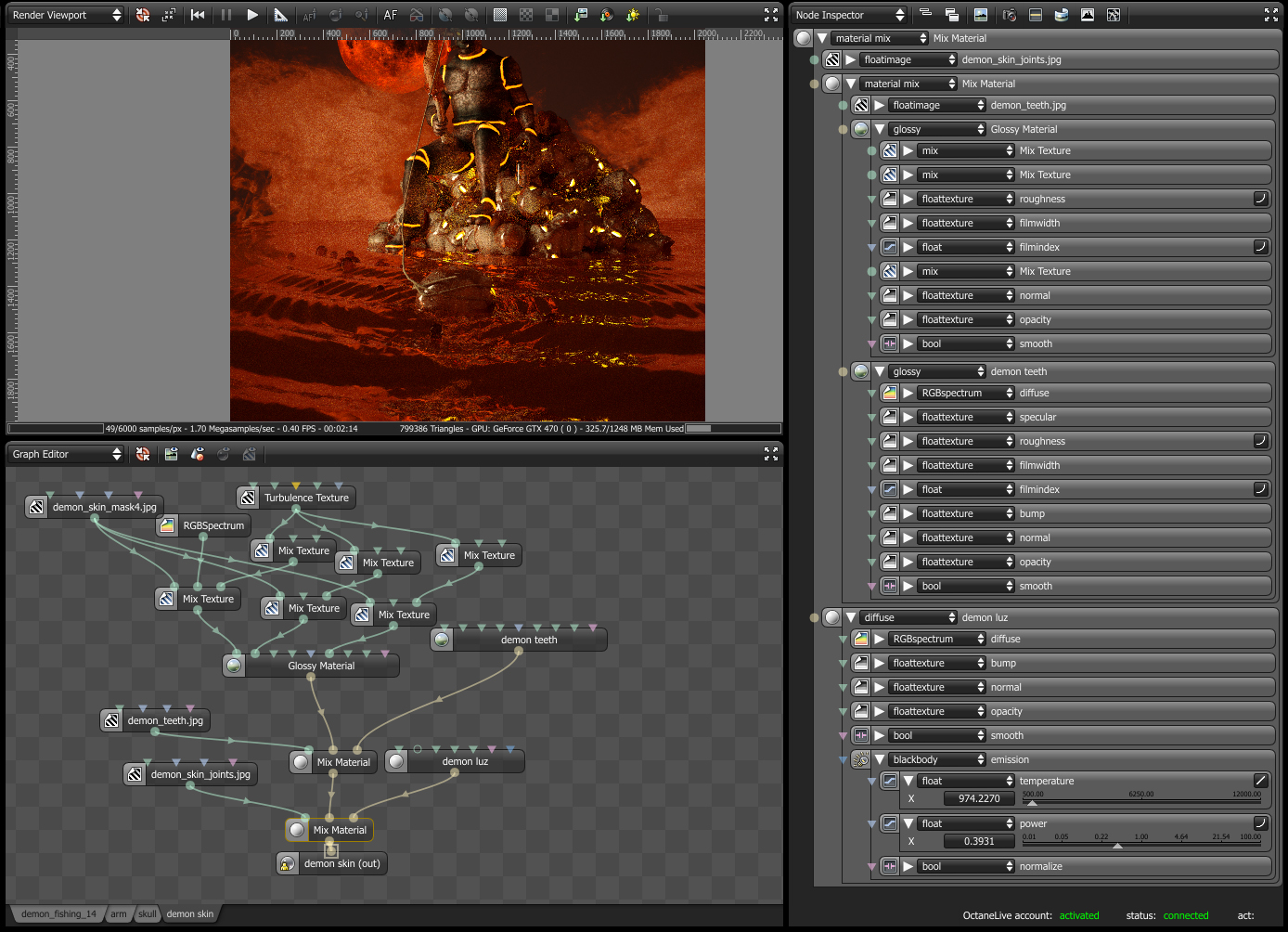This screenshot has height=932, width=1288.
Task: Click the lock viewport resolution icon
Action: pyautogui.click(x=660, y=15)
